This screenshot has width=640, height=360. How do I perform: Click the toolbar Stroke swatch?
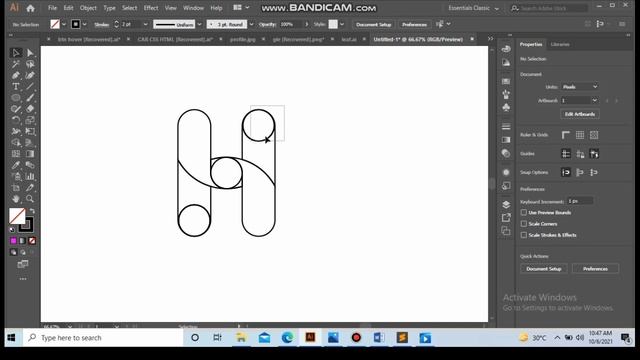coord(27,225)
